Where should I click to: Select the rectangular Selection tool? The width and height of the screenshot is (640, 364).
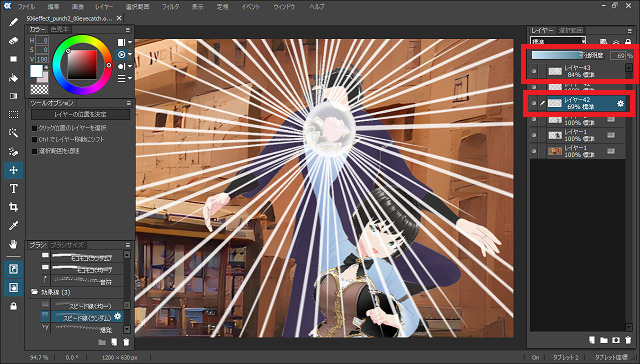(13, 115)
